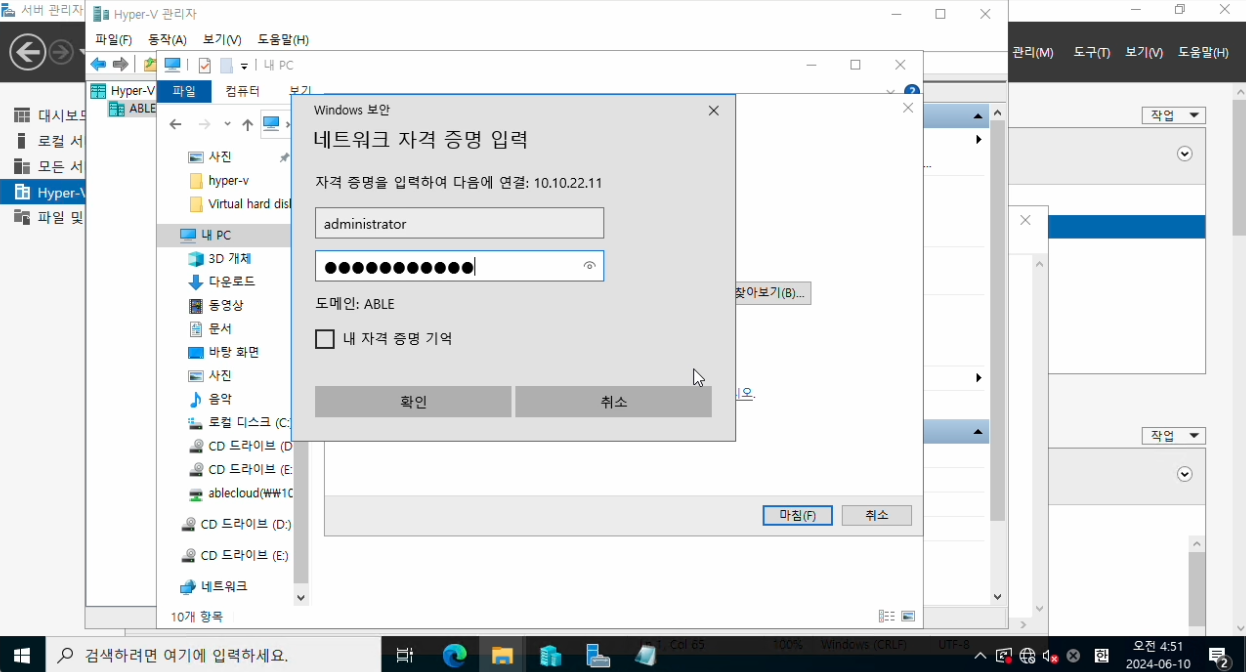
Task: Open upper 작업 dropdown in Server Manager
Action: (x=1174, y=116)
